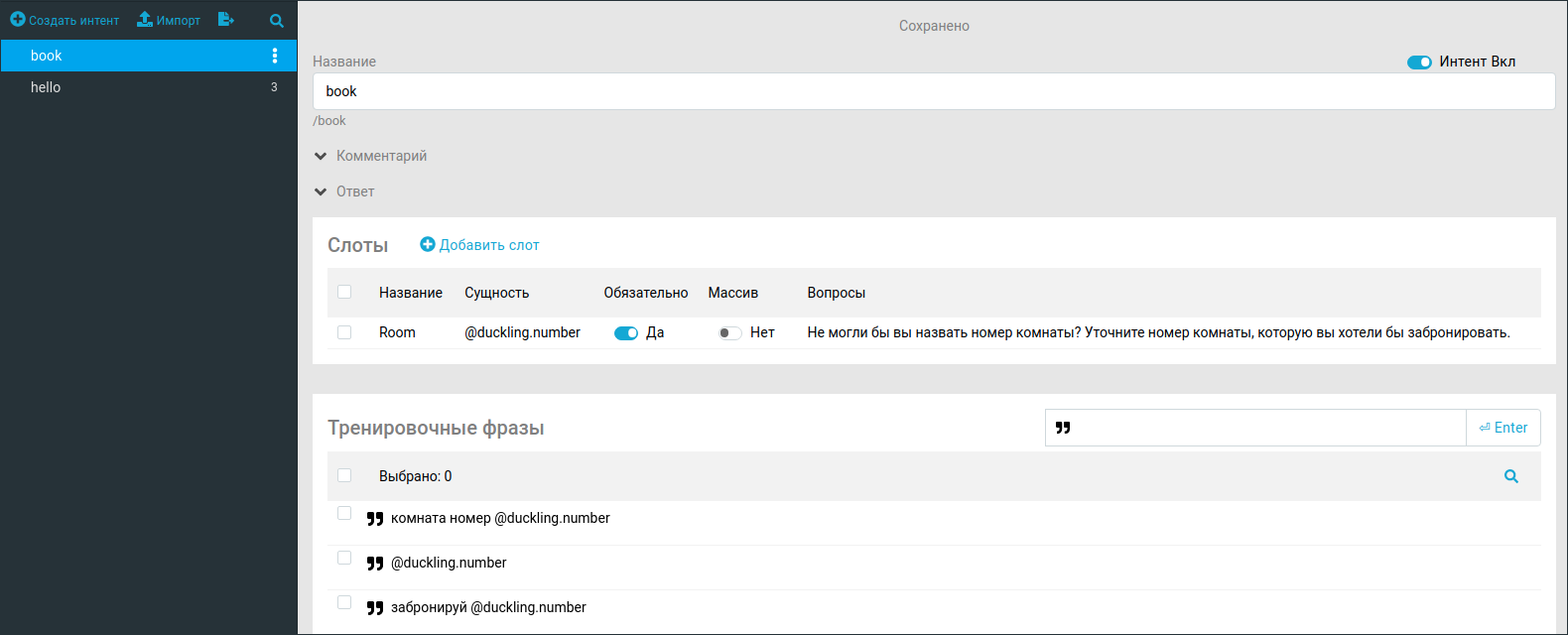Screen dimensions: 1568x635
Task: Toggle the Массив switch for Room slot
Action: [x=729, y=333]
